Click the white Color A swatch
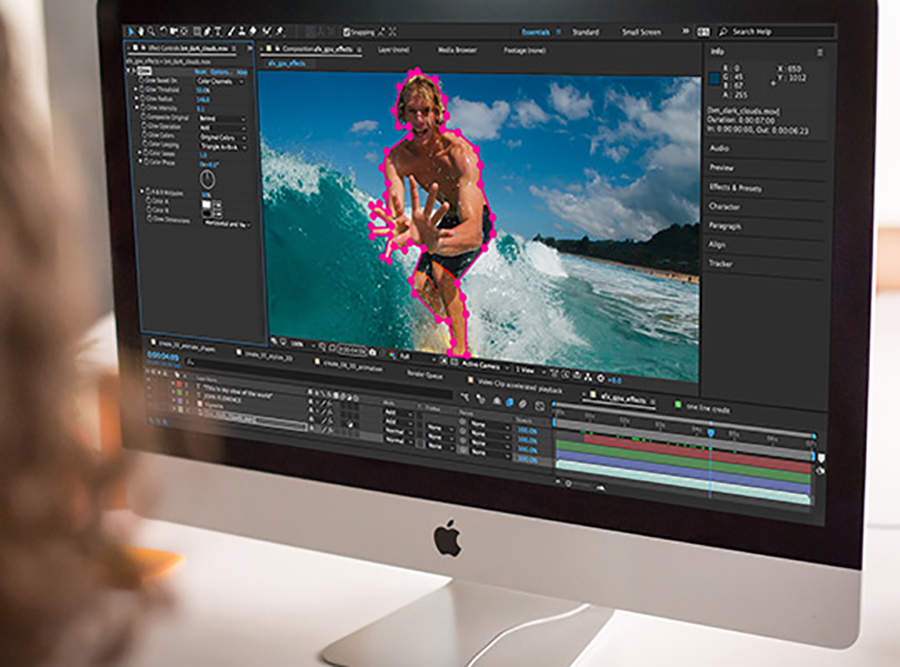 (x=207, y=204)
